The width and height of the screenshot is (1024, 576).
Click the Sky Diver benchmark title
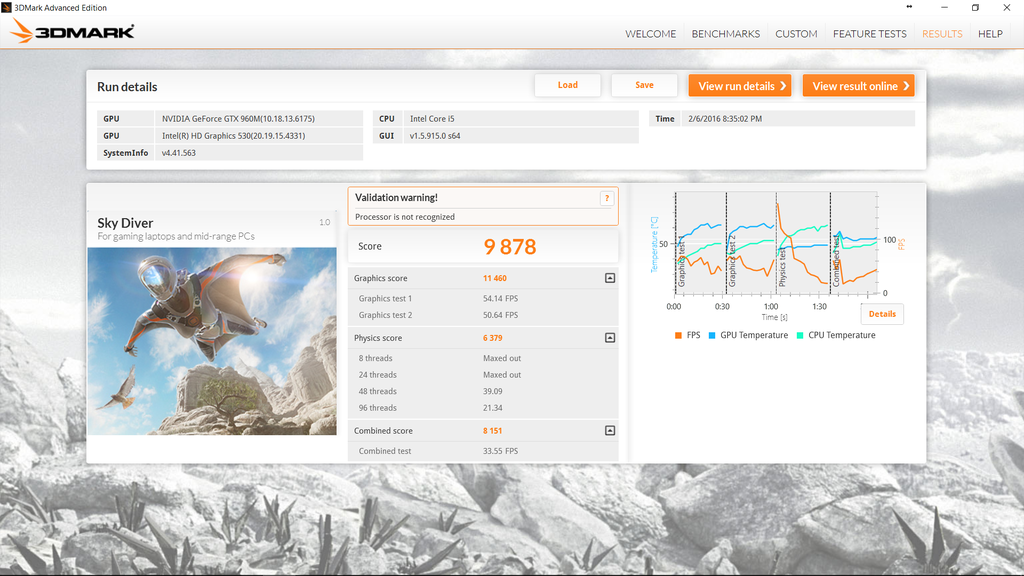coord(125,223)
